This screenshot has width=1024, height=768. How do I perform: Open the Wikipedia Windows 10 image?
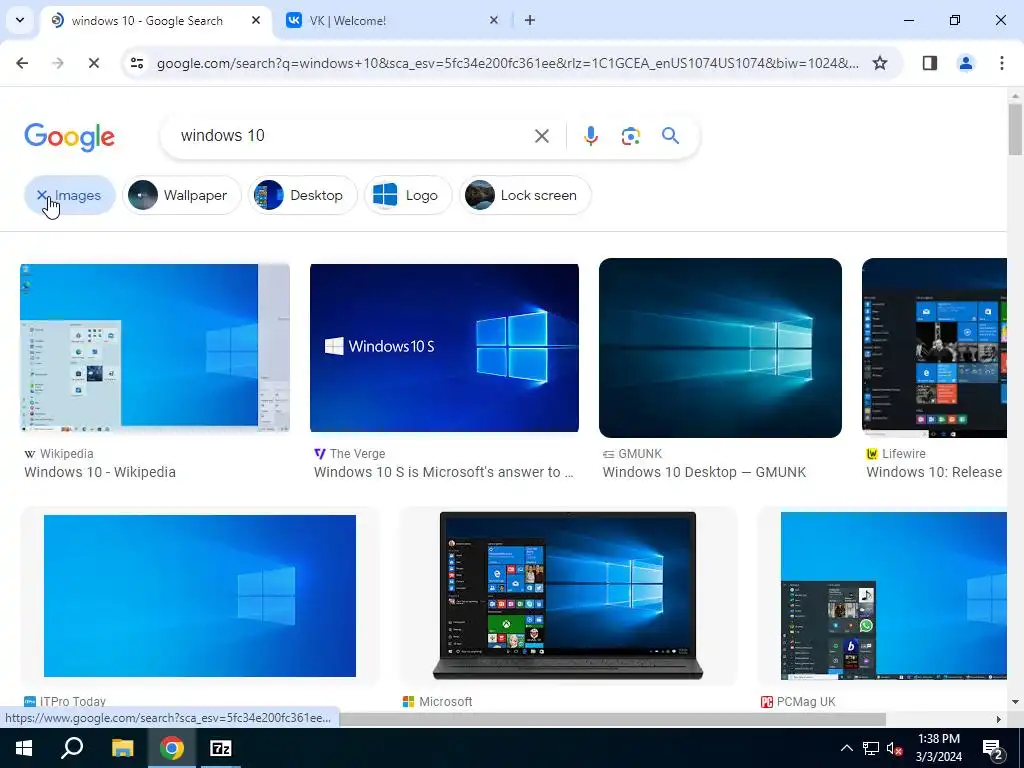coord(155,347)
